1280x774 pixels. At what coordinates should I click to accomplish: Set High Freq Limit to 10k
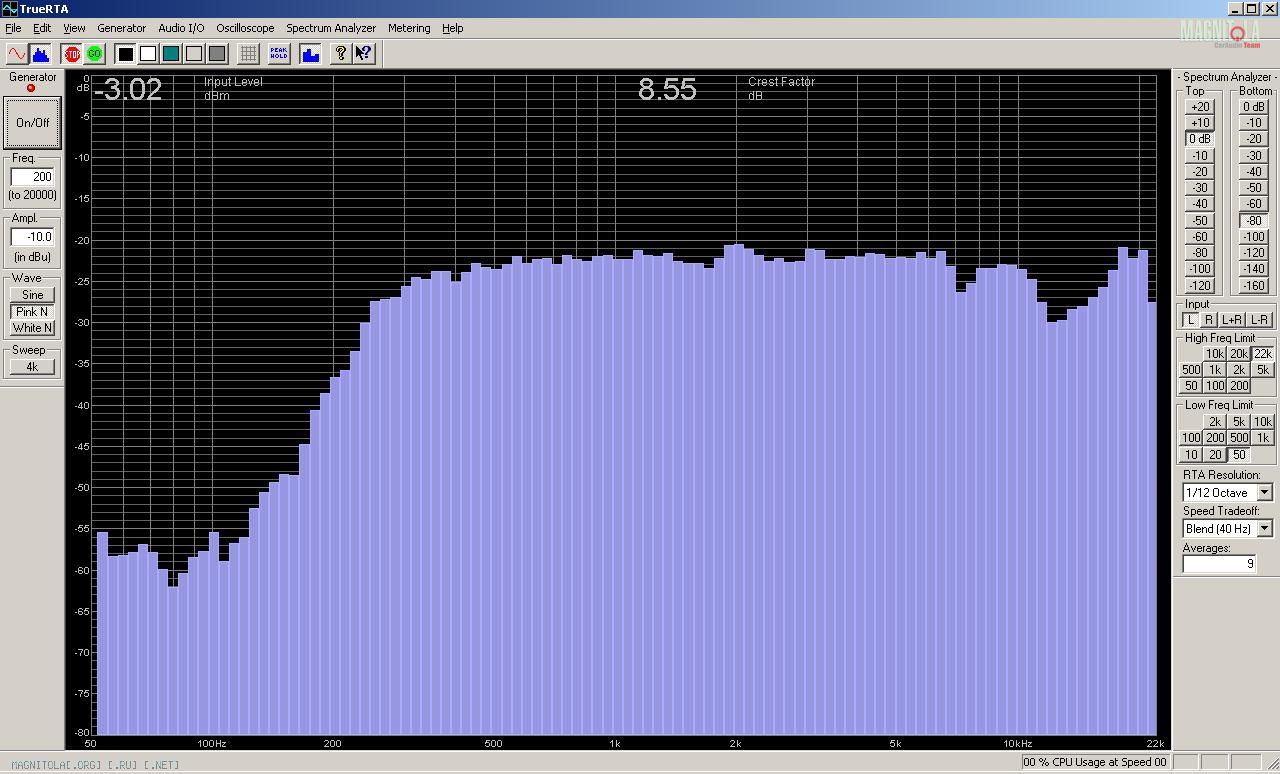pos(1215,354)
